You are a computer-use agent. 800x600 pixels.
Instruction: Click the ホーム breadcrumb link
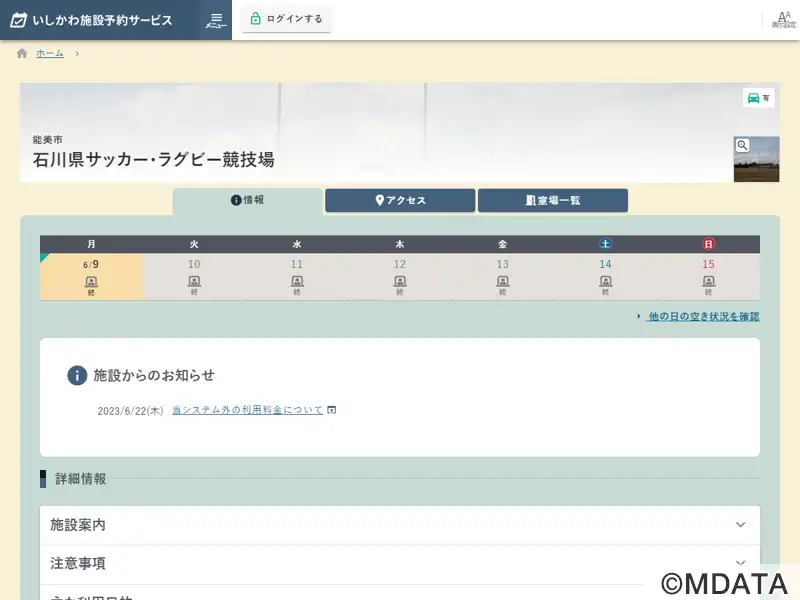click(50, 53)
